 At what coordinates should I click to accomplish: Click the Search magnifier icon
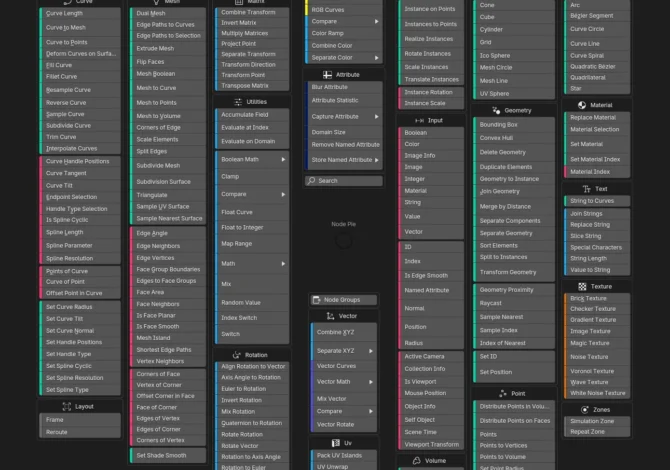click(311, 181)
